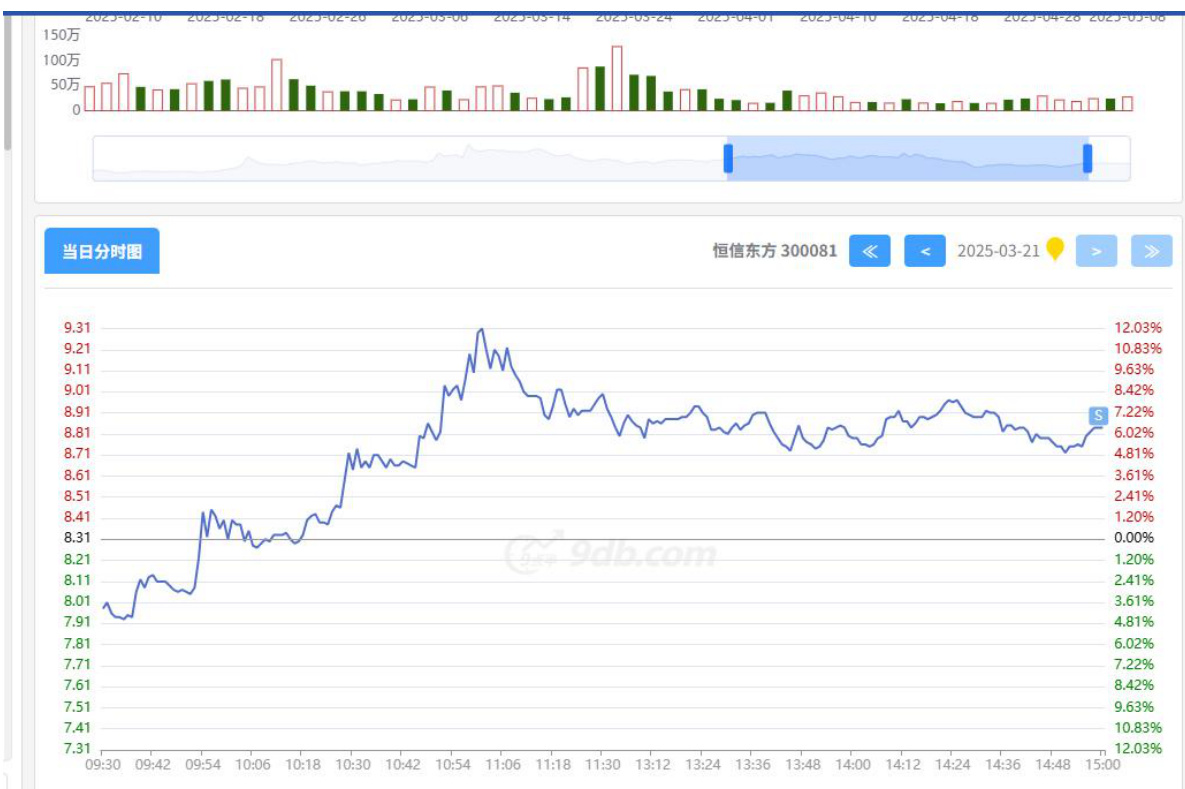
Task: Click the line start point at 09:30
Action: coord(104,606)
